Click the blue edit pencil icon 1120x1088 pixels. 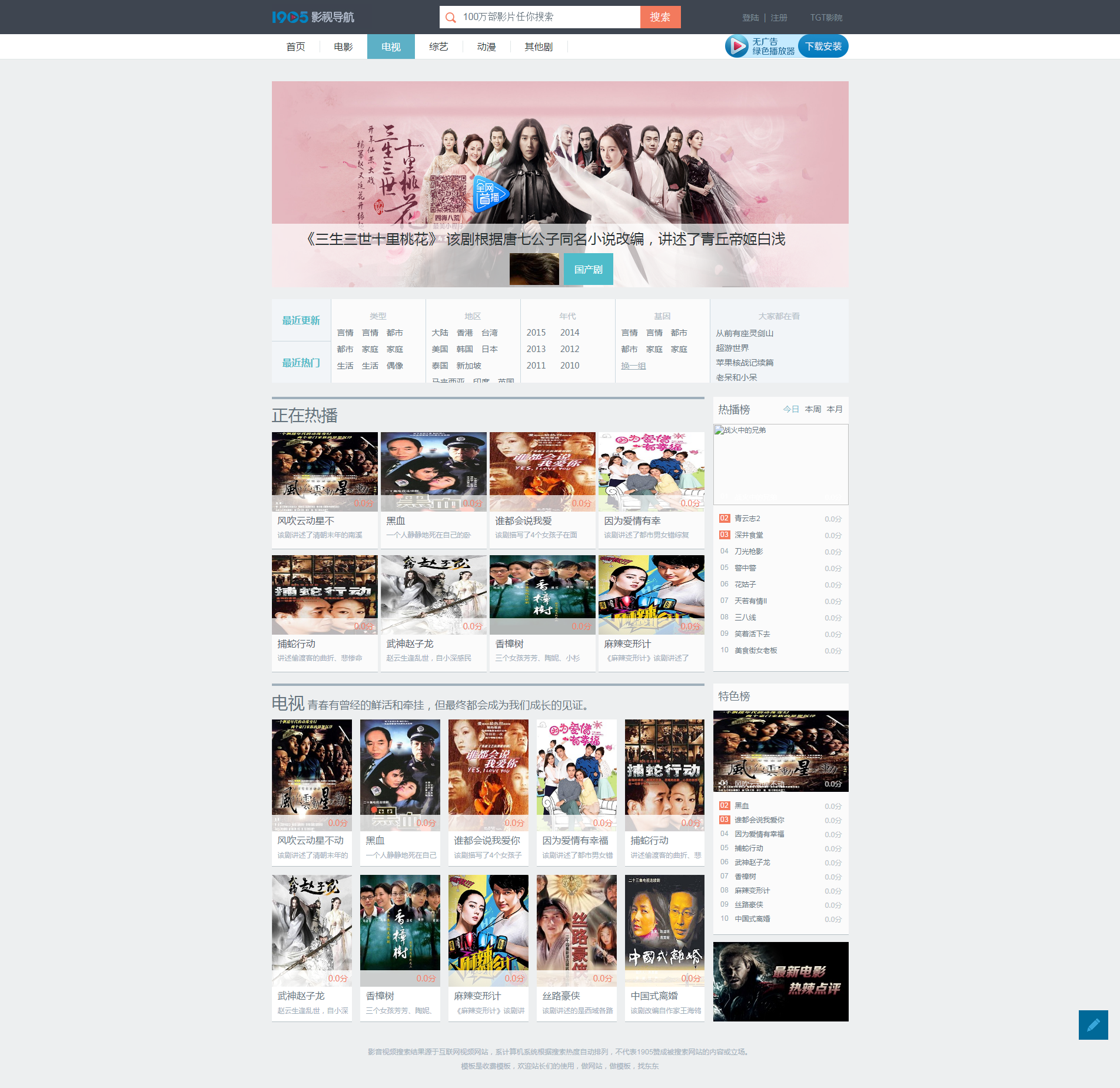[x=1093, y=1025]
